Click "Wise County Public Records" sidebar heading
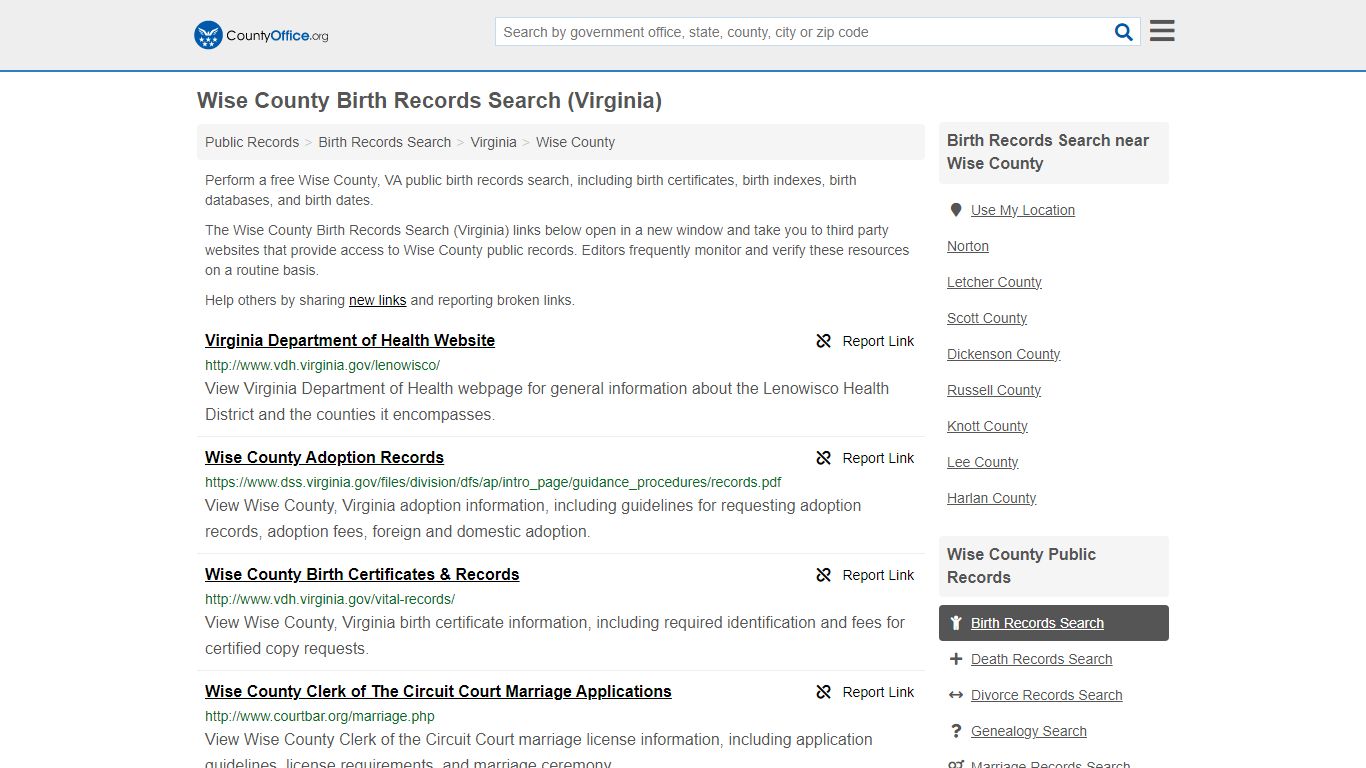Image resolution: width=1366 pixels, height=768 pixels. pos(1021,566)
